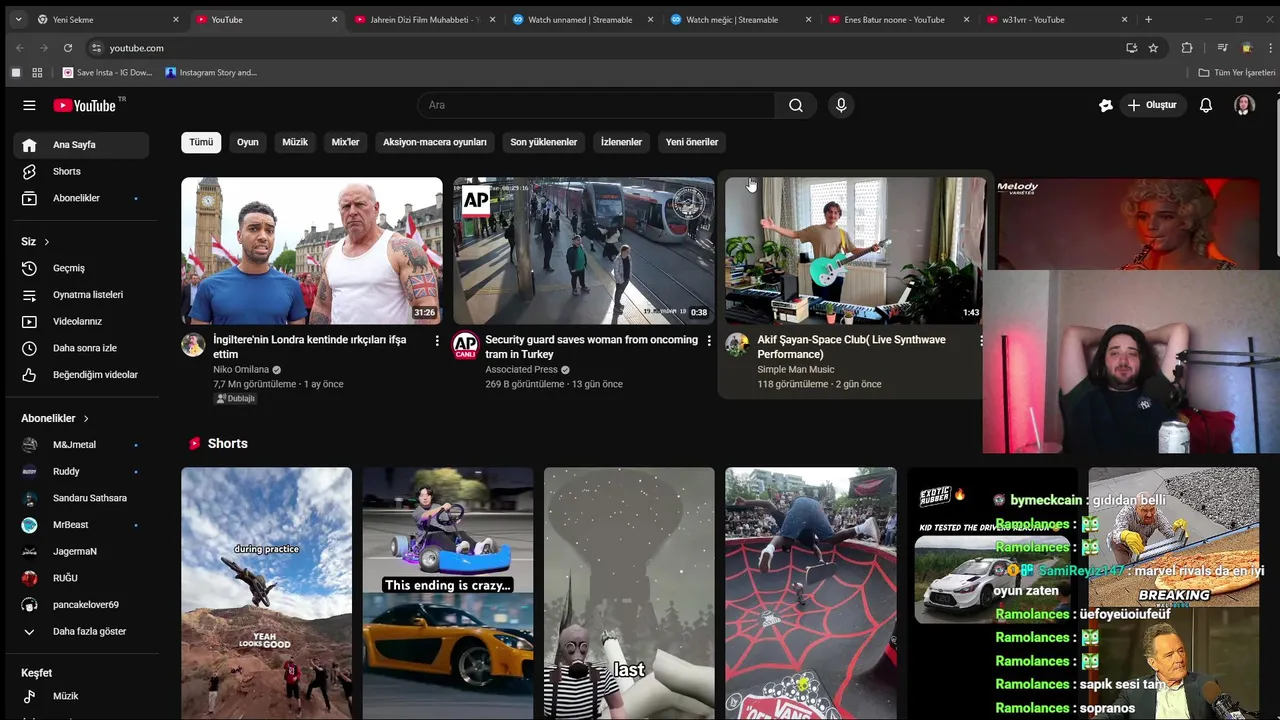Open Beğendiğim videolar list

point(81,375)
